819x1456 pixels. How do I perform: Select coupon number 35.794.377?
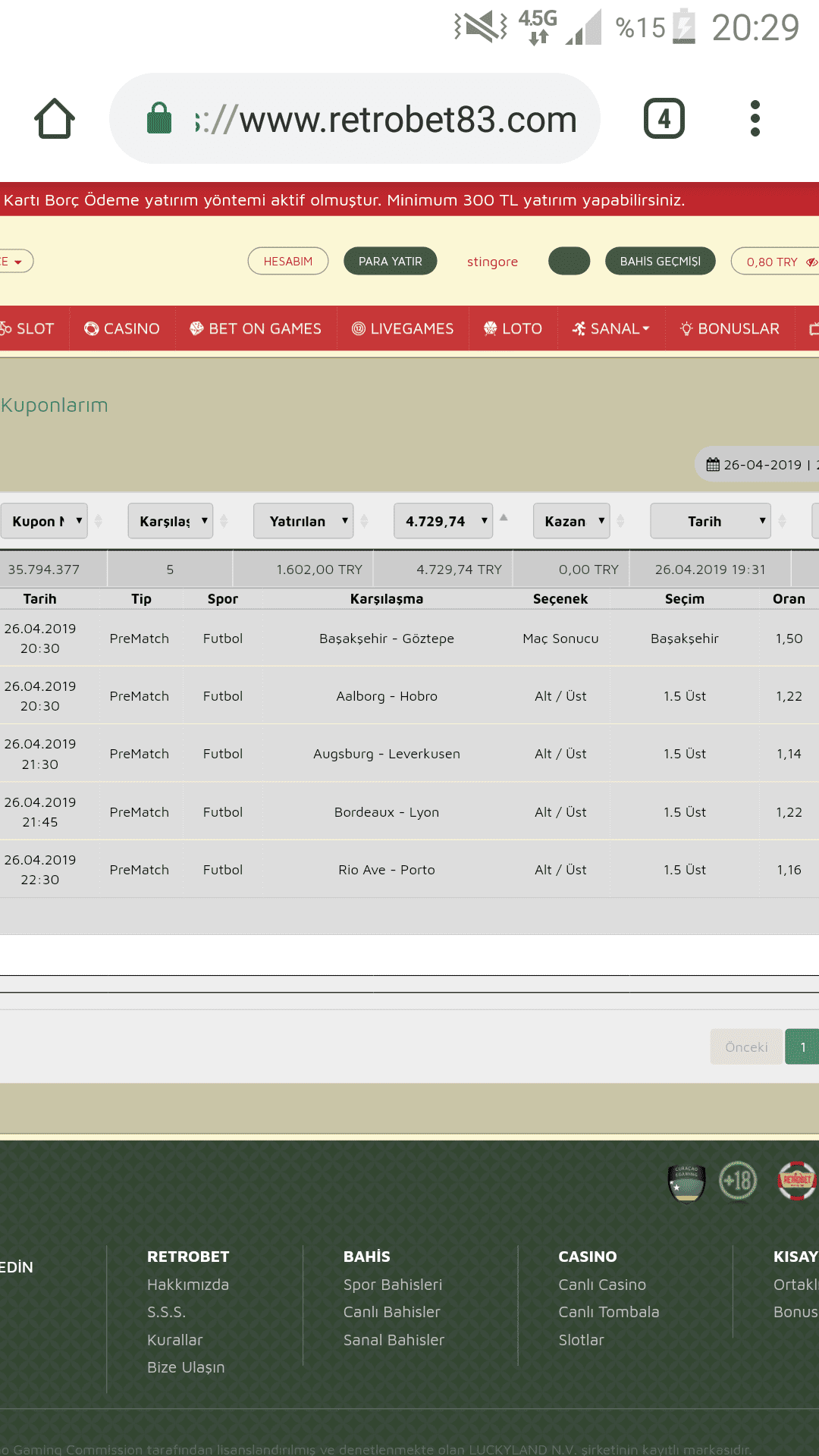pos(44,570)
